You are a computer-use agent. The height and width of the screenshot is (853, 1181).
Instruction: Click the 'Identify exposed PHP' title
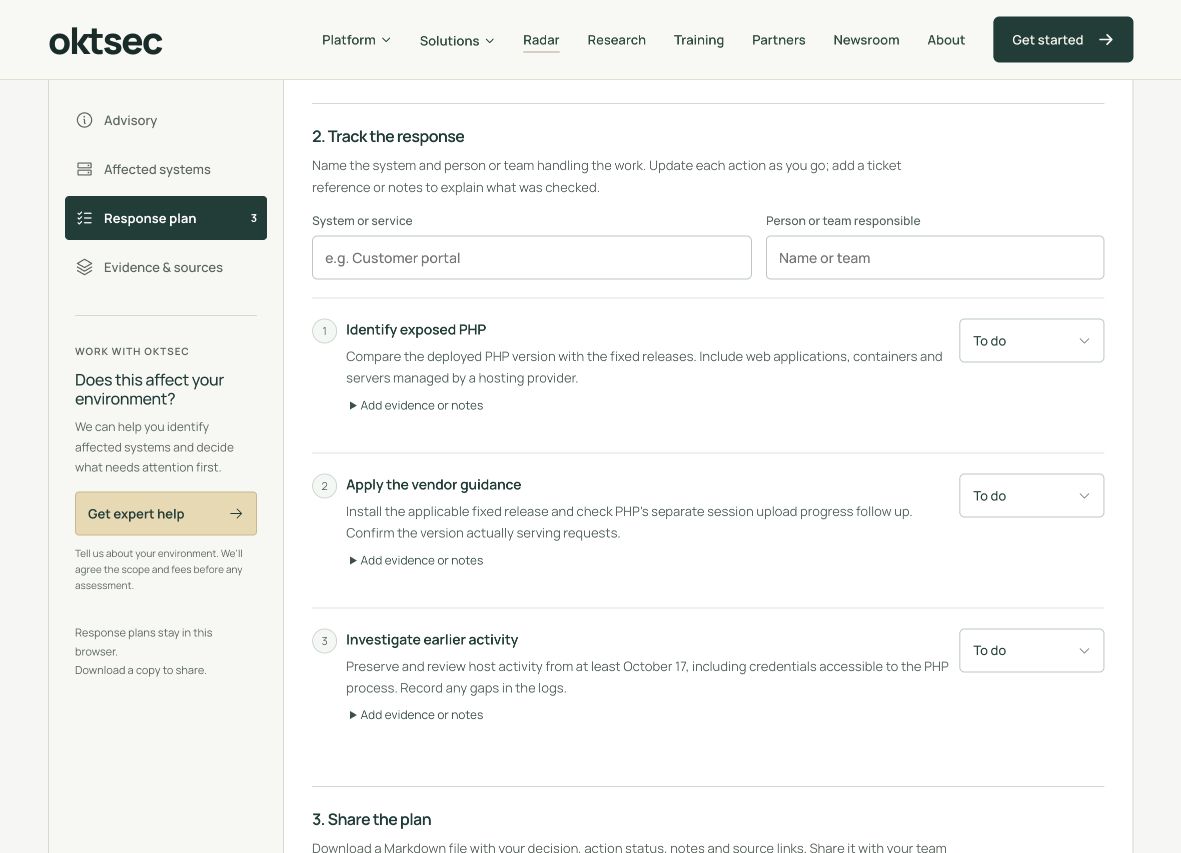416,330
